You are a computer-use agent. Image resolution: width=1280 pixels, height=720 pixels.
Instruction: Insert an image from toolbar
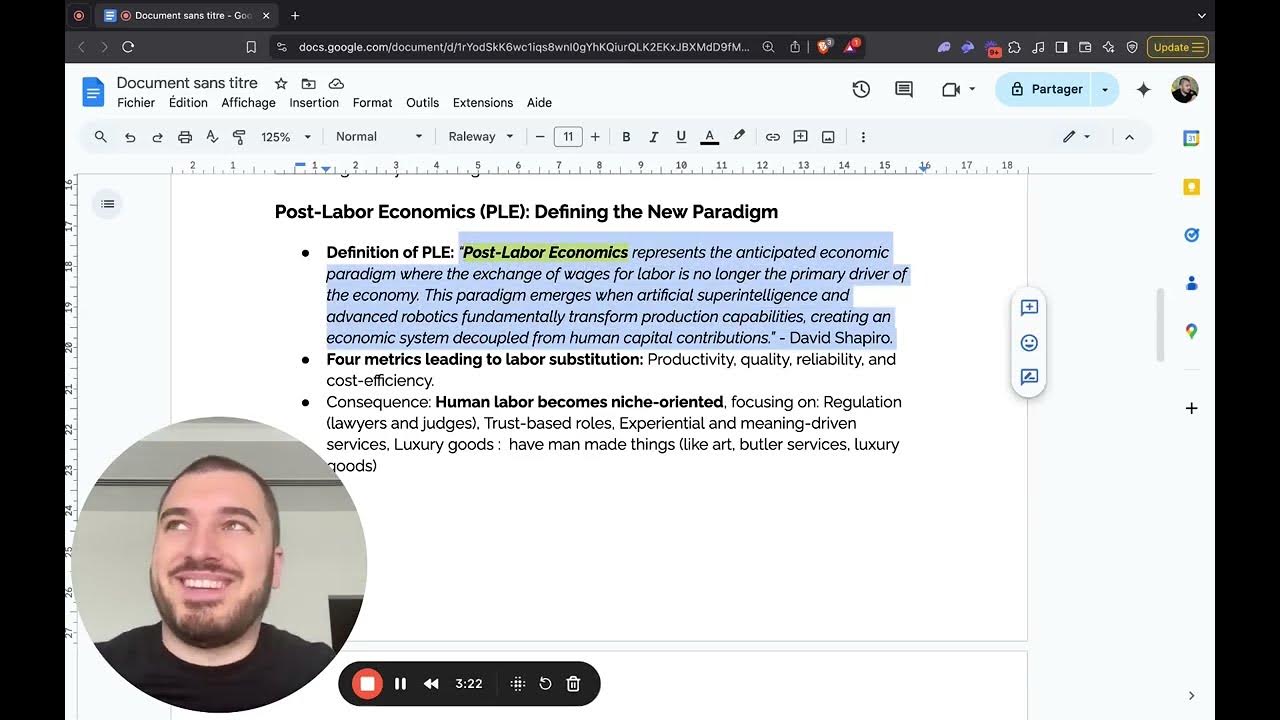828,137
